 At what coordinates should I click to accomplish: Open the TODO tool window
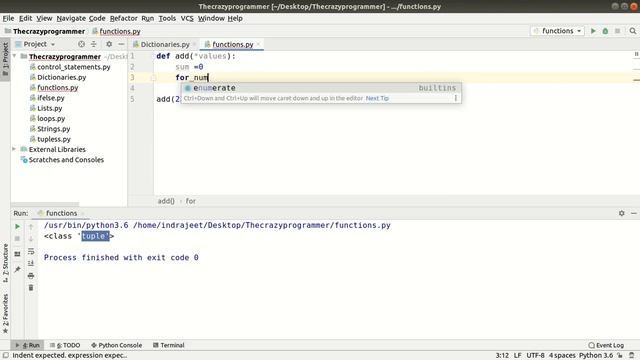pos(65,345)
